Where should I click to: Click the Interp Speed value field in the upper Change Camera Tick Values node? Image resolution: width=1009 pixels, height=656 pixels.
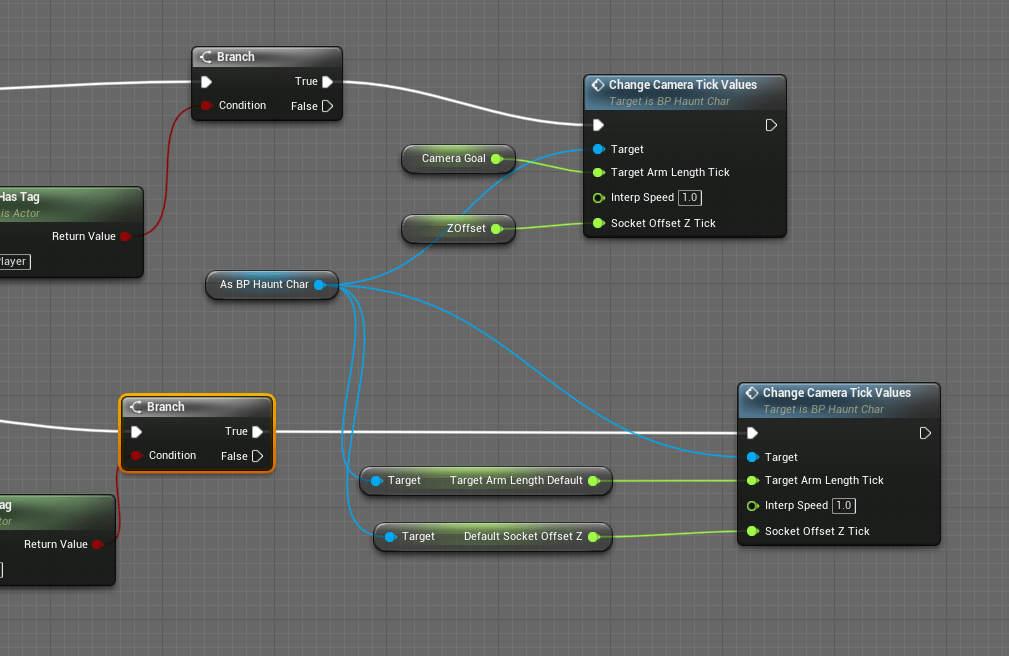point(689,197)
